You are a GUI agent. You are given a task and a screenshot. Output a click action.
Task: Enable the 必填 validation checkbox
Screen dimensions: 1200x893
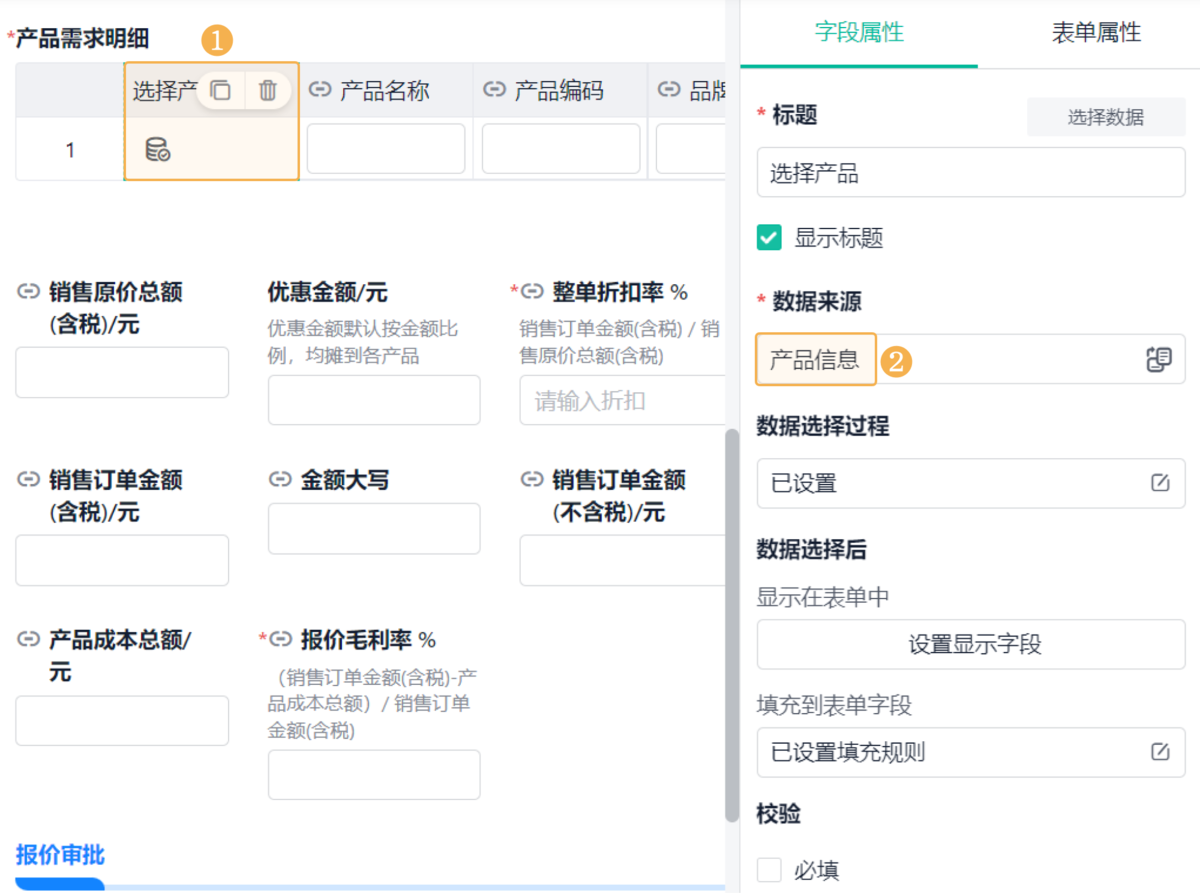770,870
